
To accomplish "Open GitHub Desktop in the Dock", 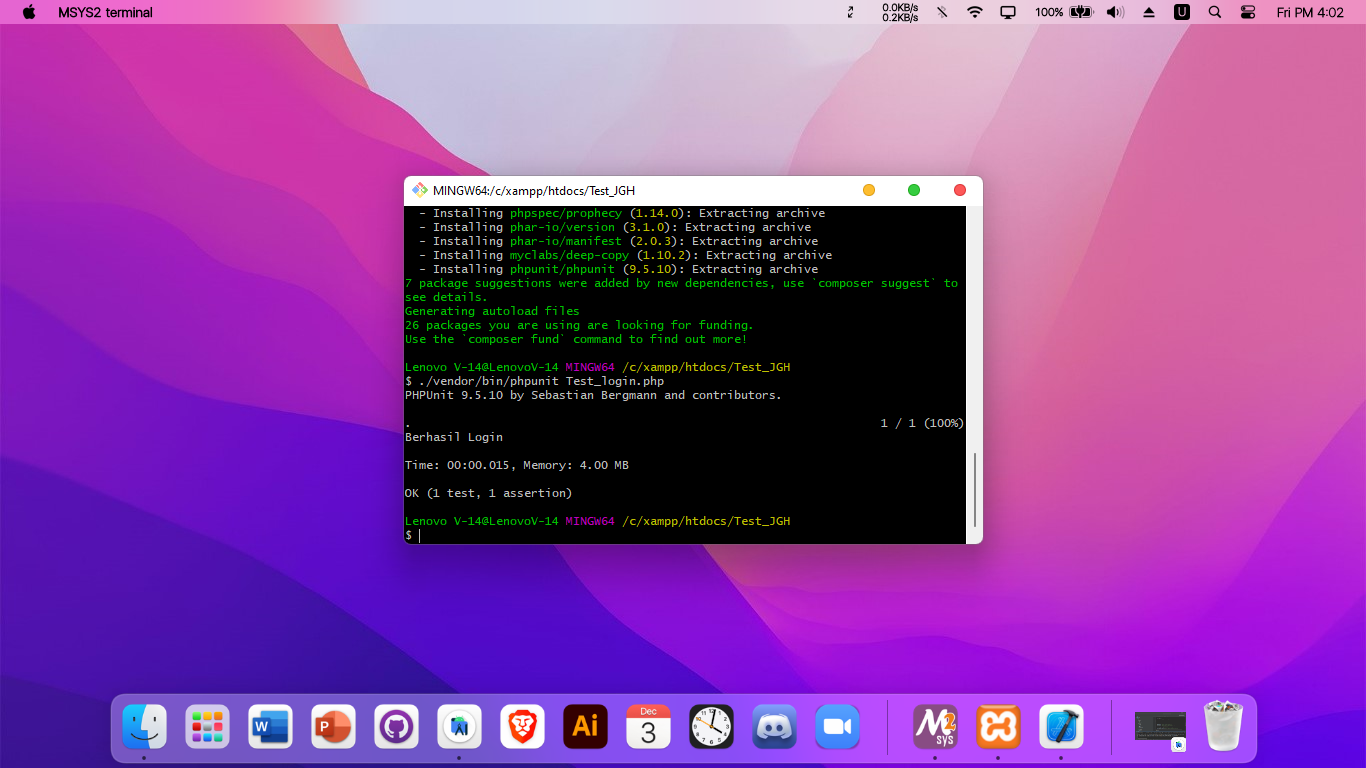I will coord(396,727).
